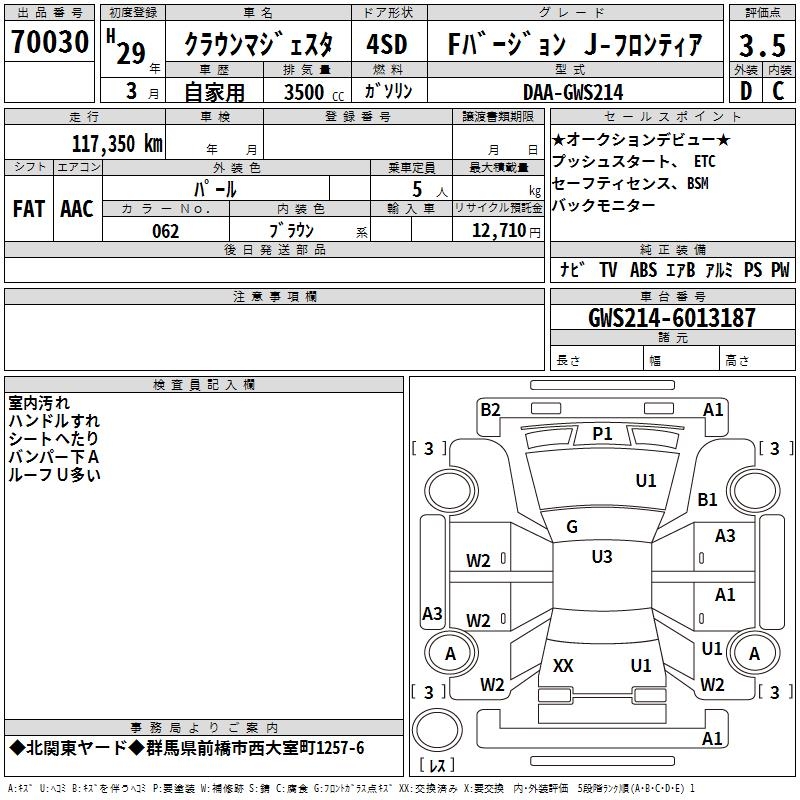800x800 pixels.
Task: Select the P1 mark on the diagram
Action: pos(602,434)
